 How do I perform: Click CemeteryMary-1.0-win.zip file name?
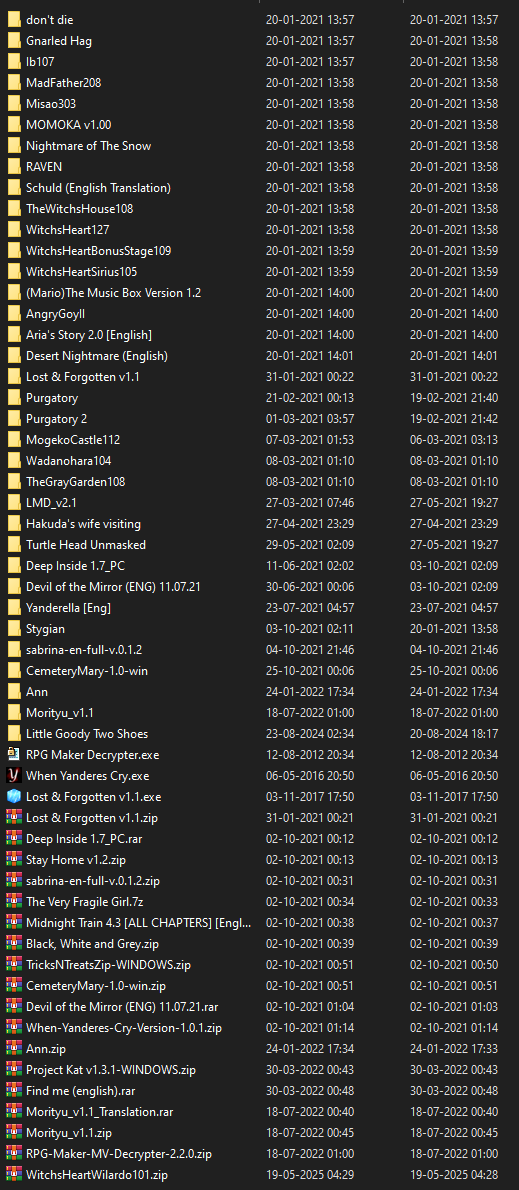click(96, 986)
